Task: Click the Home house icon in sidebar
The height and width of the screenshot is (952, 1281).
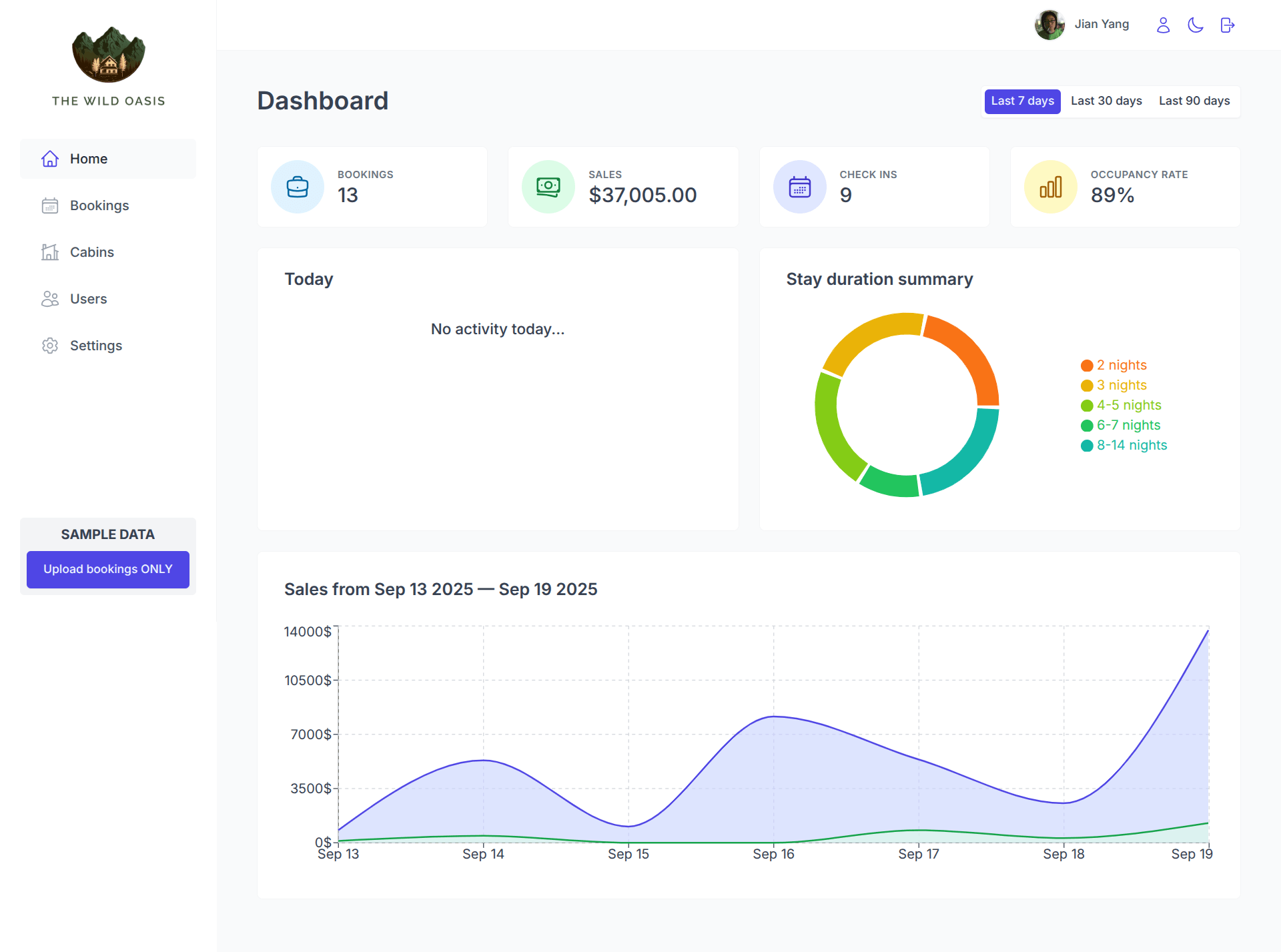Action: click(x=50, y=159)
